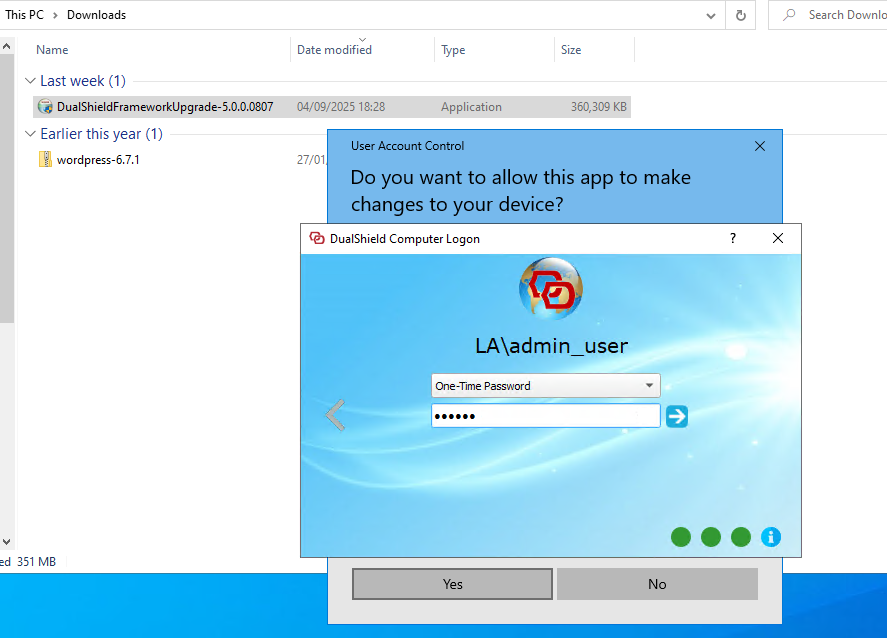Click the help question mark in DualShield title bar

pos(733,238)
